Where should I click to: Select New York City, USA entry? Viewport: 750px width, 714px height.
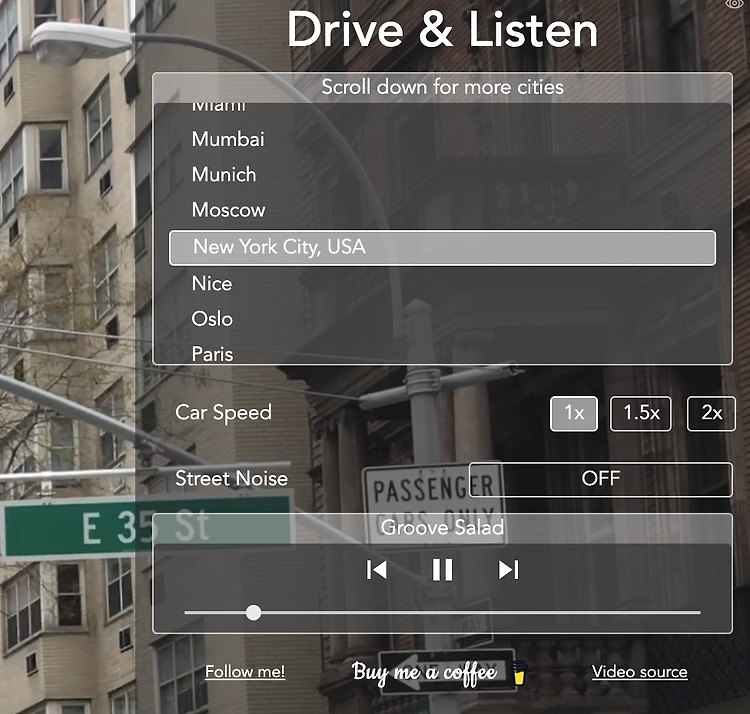point(442,248)
